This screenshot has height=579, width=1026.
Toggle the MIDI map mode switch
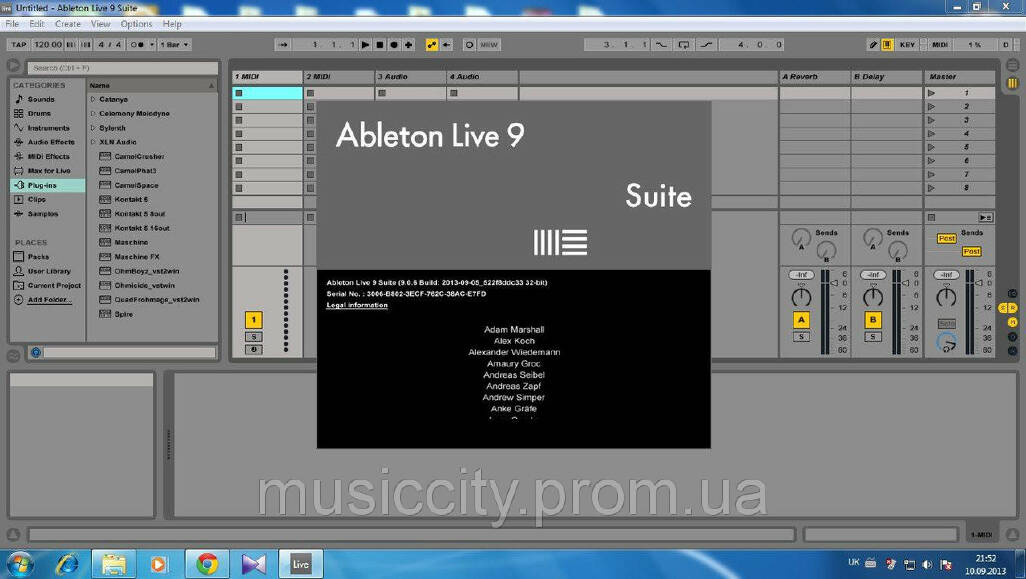tap(940, 44)
